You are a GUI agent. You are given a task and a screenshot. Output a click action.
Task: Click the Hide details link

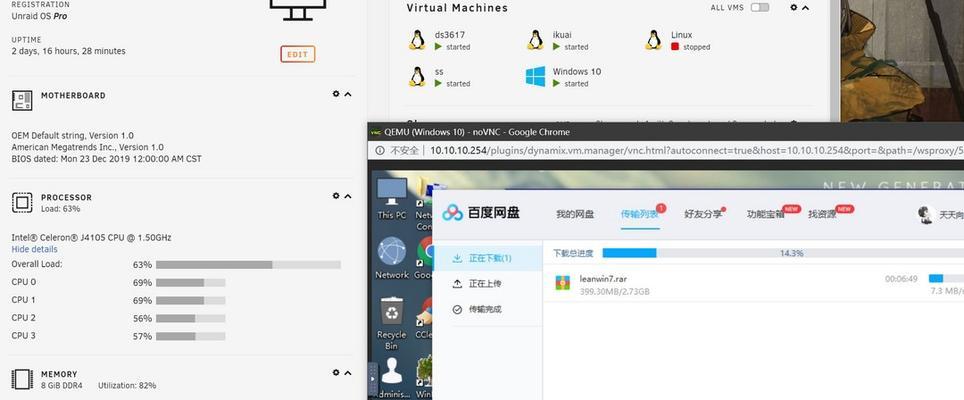34,249
